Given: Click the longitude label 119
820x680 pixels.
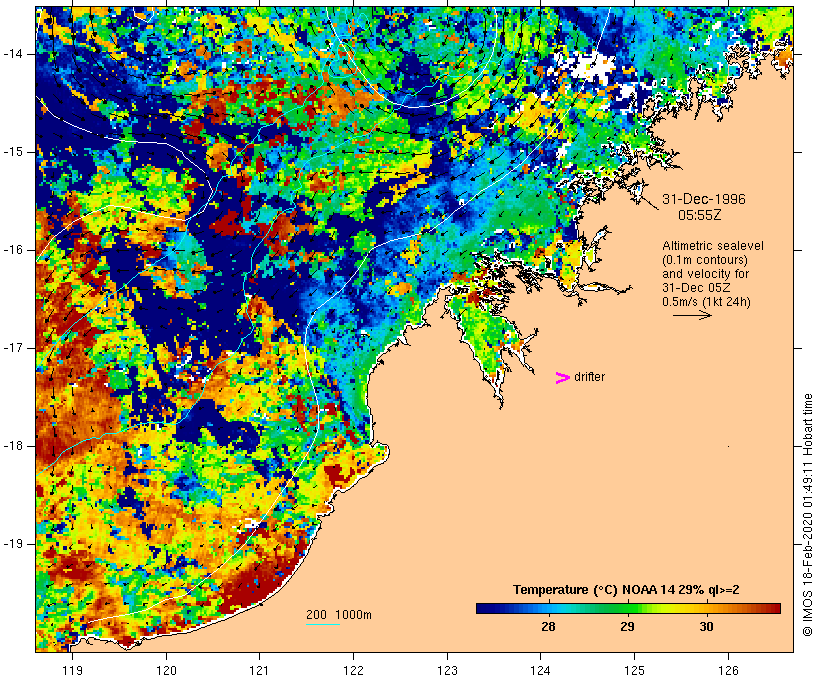Looking at the screenshot, I should coord(72,670).
